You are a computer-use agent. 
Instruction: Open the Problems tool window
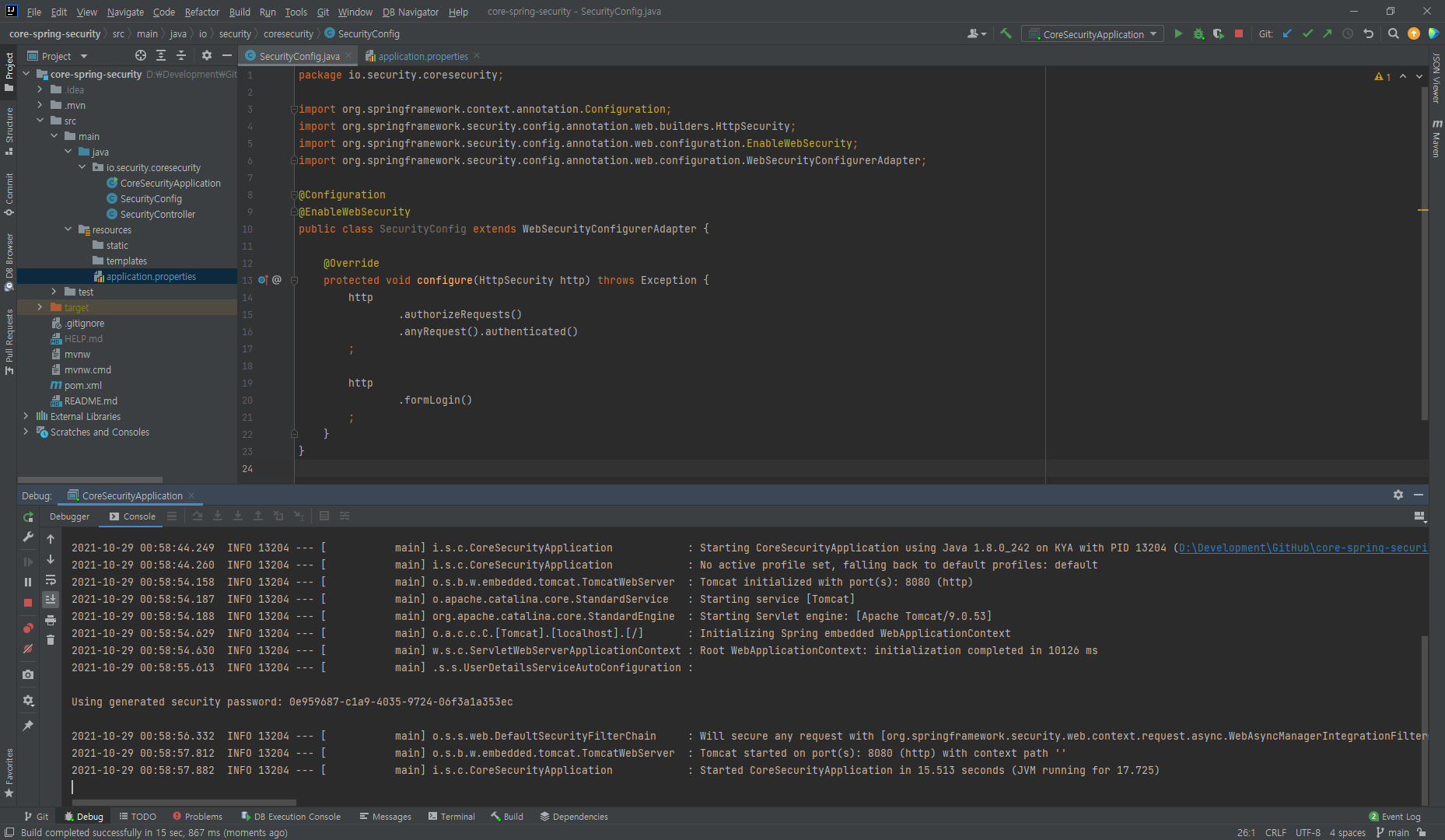click(198, 817)
